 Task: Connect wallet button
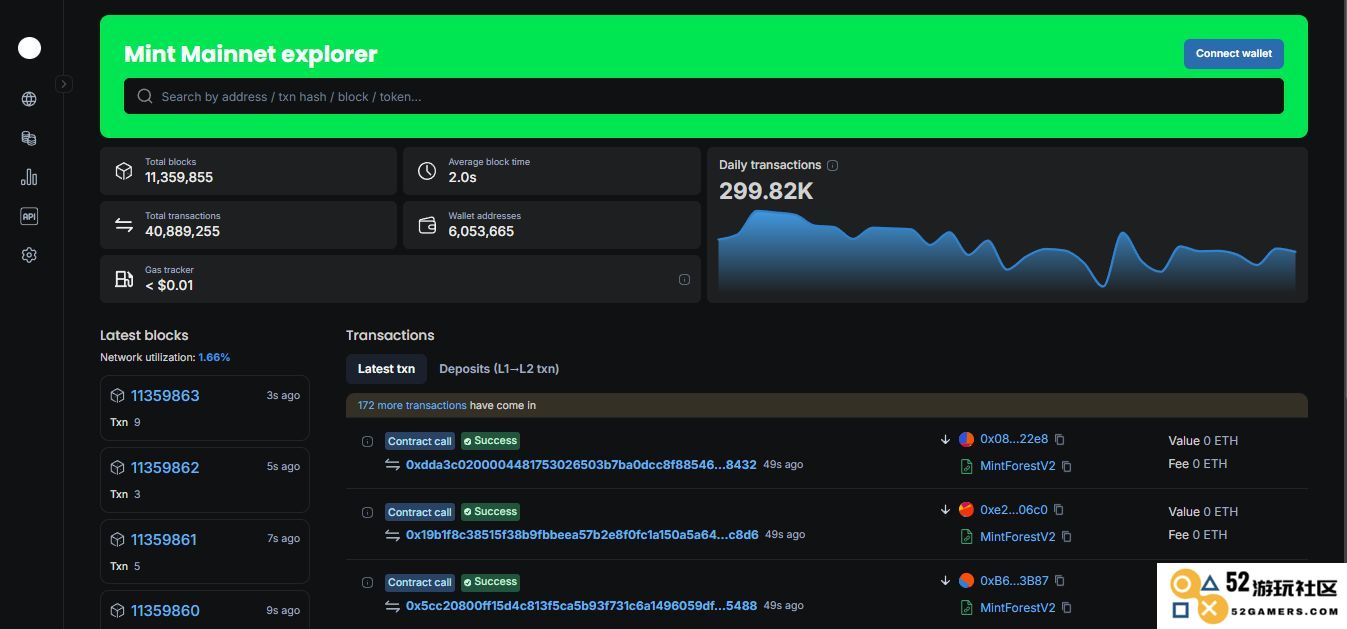pyautogui.click(x=1233, y=54)
